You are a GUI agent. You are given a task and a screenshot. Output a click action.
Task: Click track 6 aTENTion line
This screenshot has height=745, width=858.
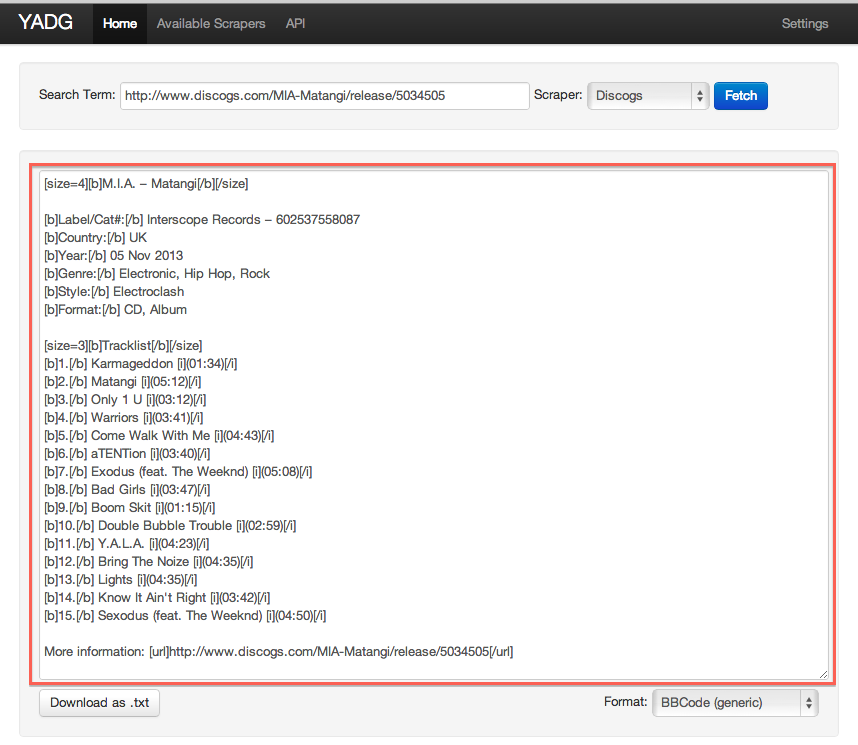click(x=127, y=454)
